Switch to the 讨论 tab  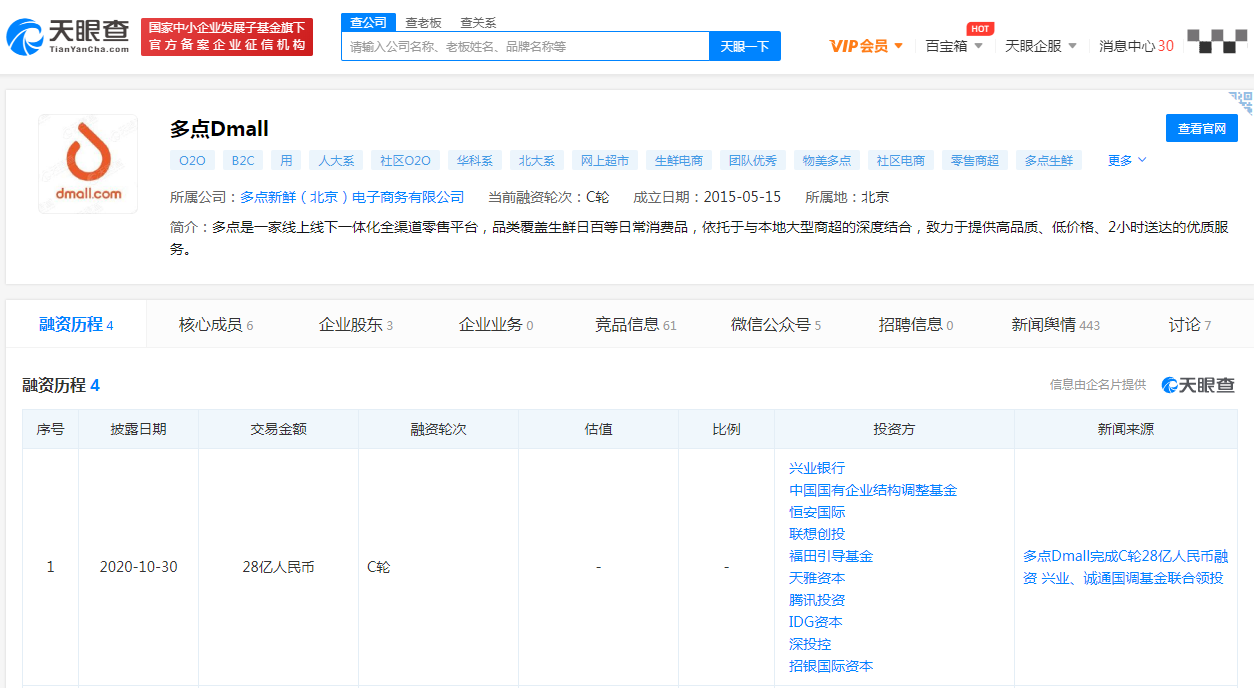1190,324
